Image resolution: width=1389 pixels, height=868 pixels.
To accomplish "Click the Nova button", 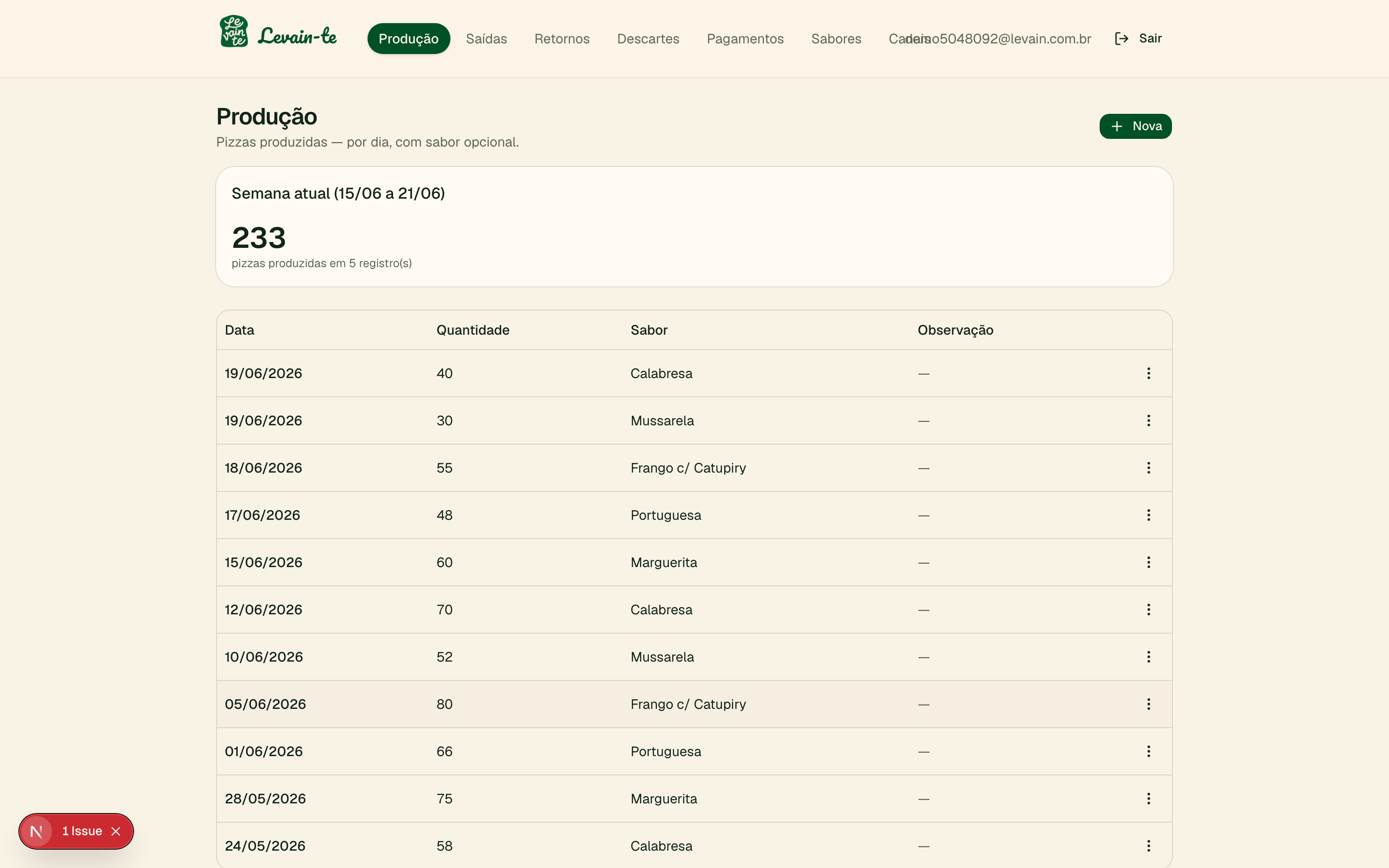I will 1135,126.
